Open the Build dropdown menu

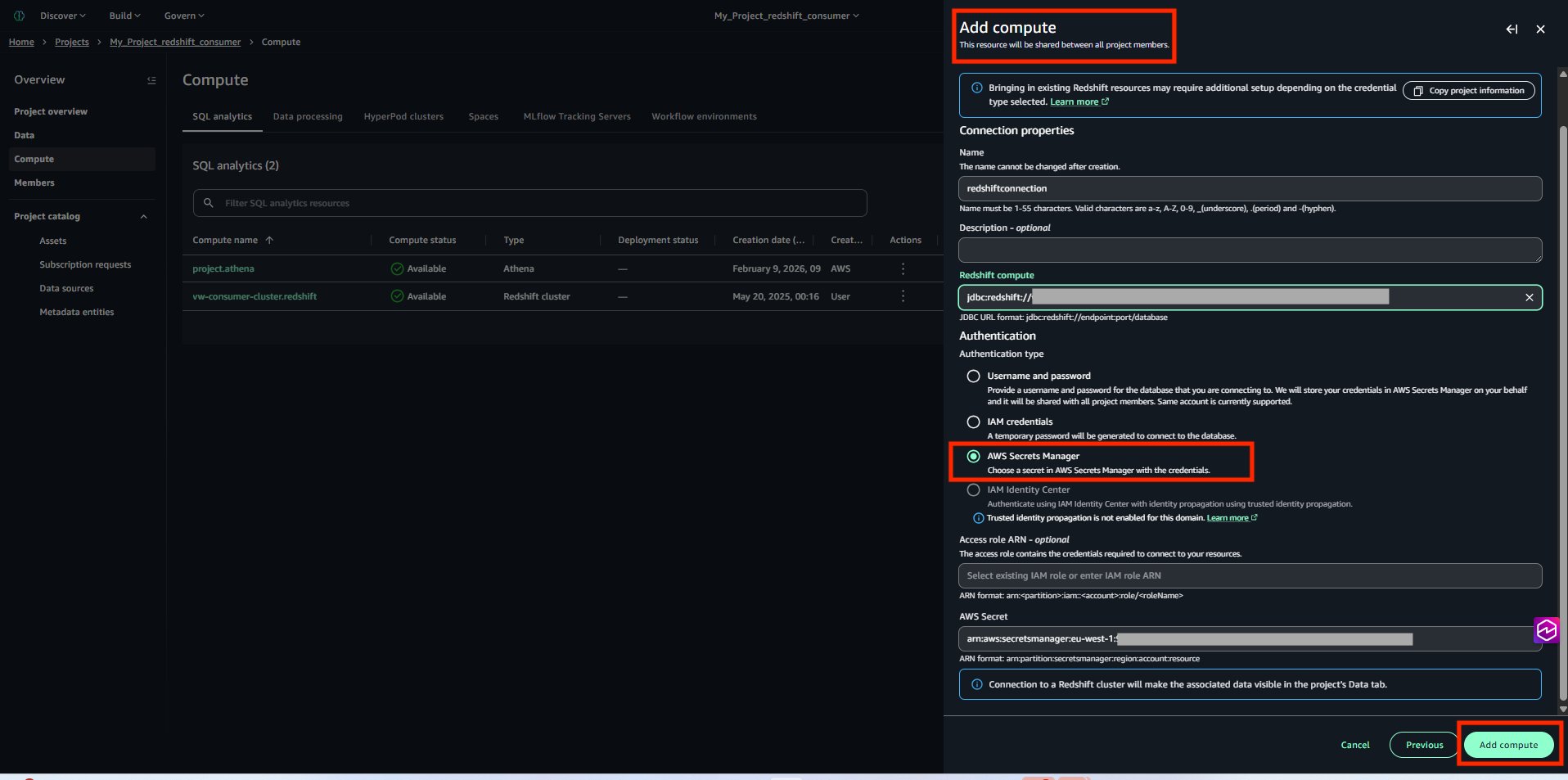click(125, 16)
